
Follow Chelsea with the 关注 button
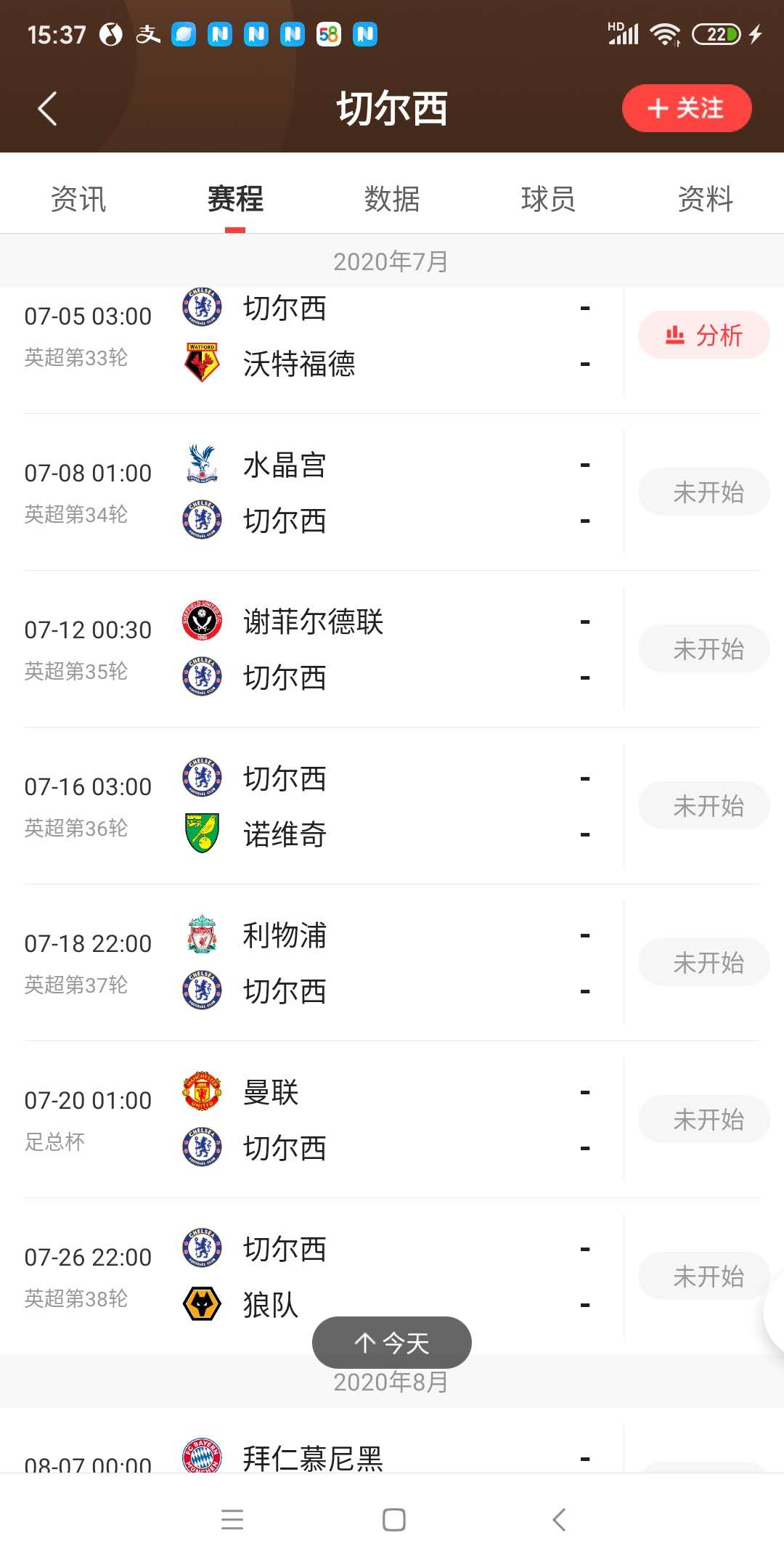pyautogui.click(x=686, y=108)
